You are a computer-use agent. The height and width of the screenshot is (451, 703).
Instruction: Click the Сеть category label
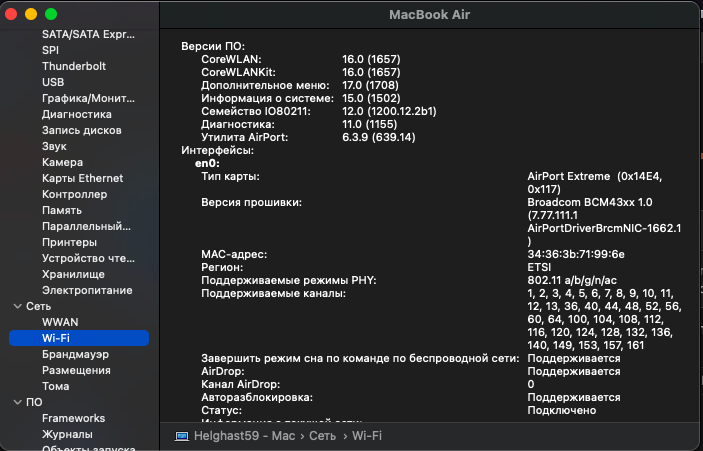39,306
